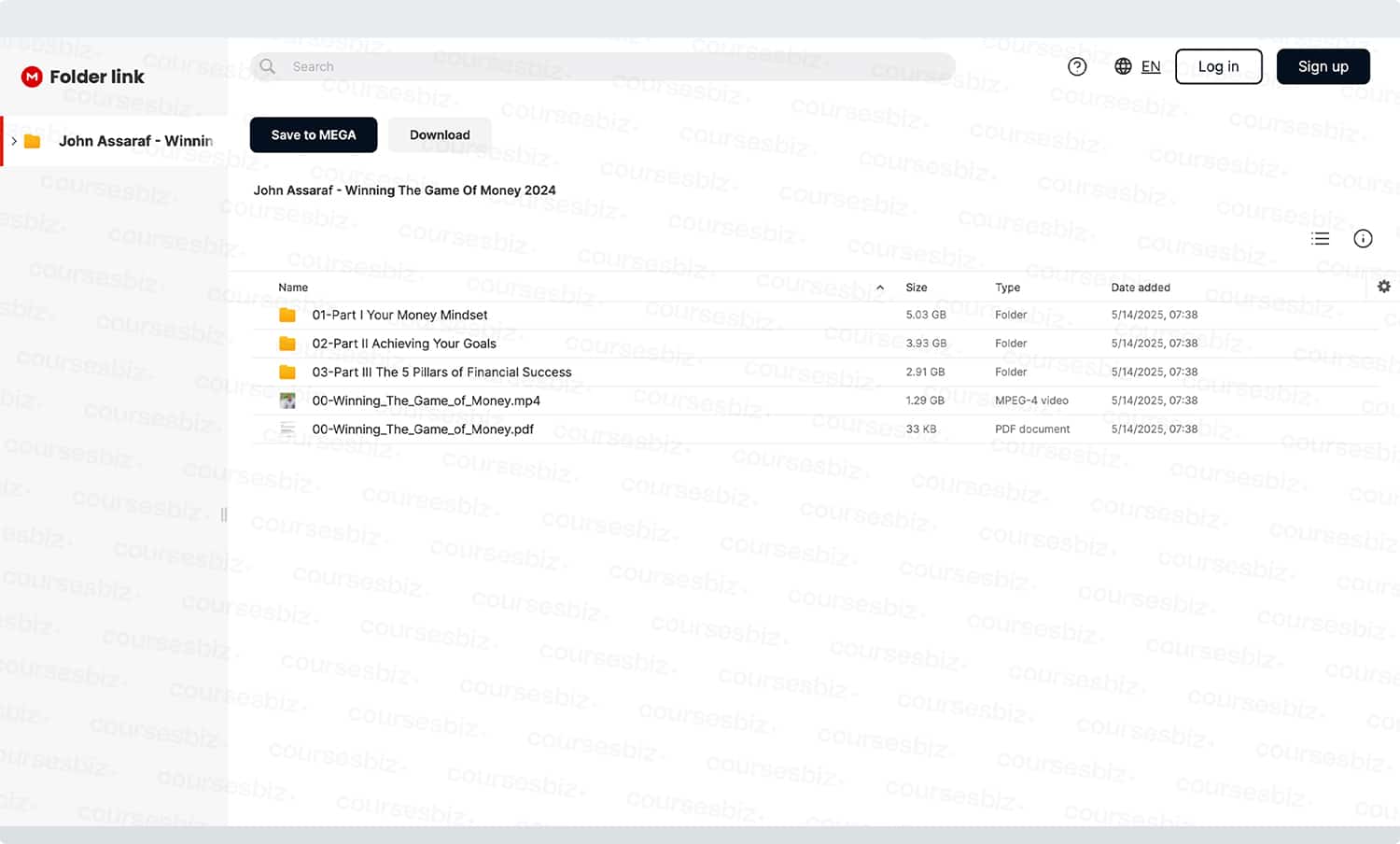Select 03-Part III The 5 Pillars folder
1400x844 pixels.
coord(441,373)
